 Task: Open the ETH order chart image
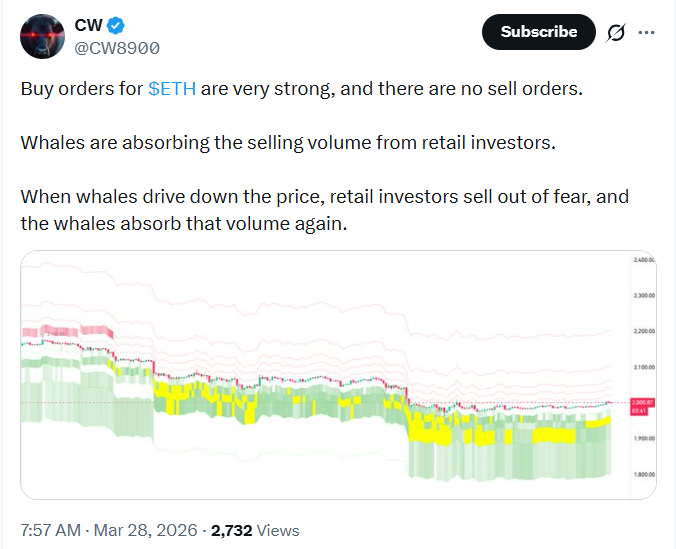[320, 374]
